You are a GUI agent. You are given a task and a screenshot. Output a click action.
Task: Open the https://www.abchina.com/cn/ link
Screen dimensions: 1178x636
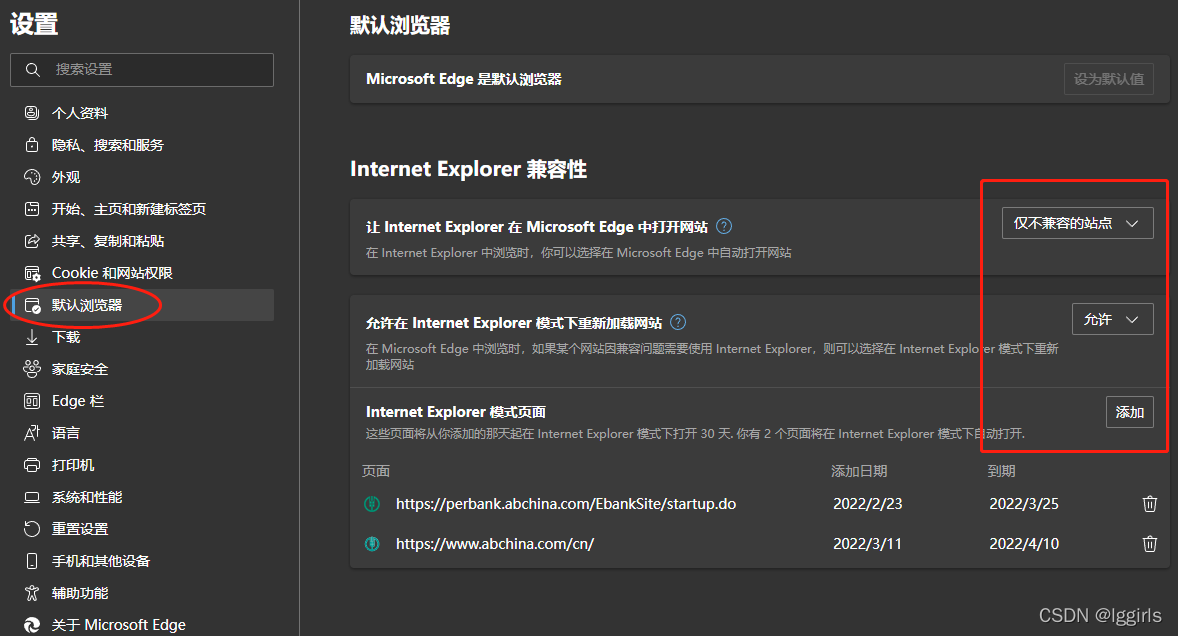(x=495, y=544)
